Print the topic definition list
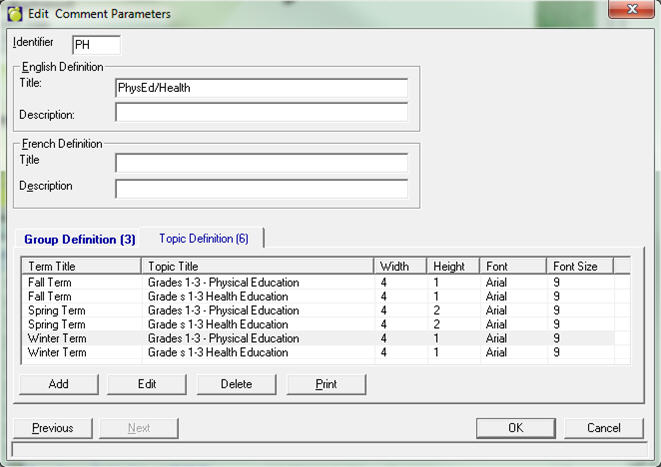The width and height of the screenshot is (661, 467). point(326,384)
